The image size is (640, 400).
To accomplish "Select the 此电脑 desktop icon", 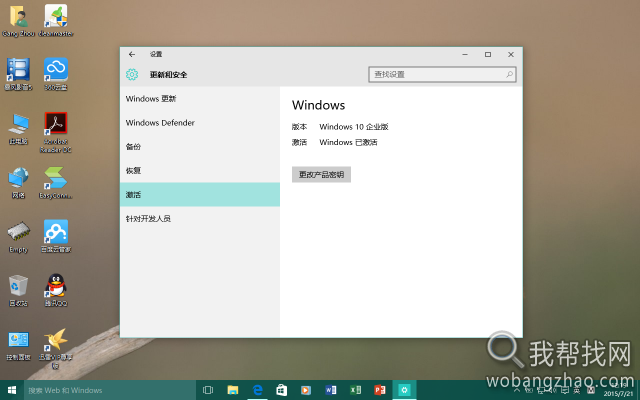I will (x=18, y=129).
